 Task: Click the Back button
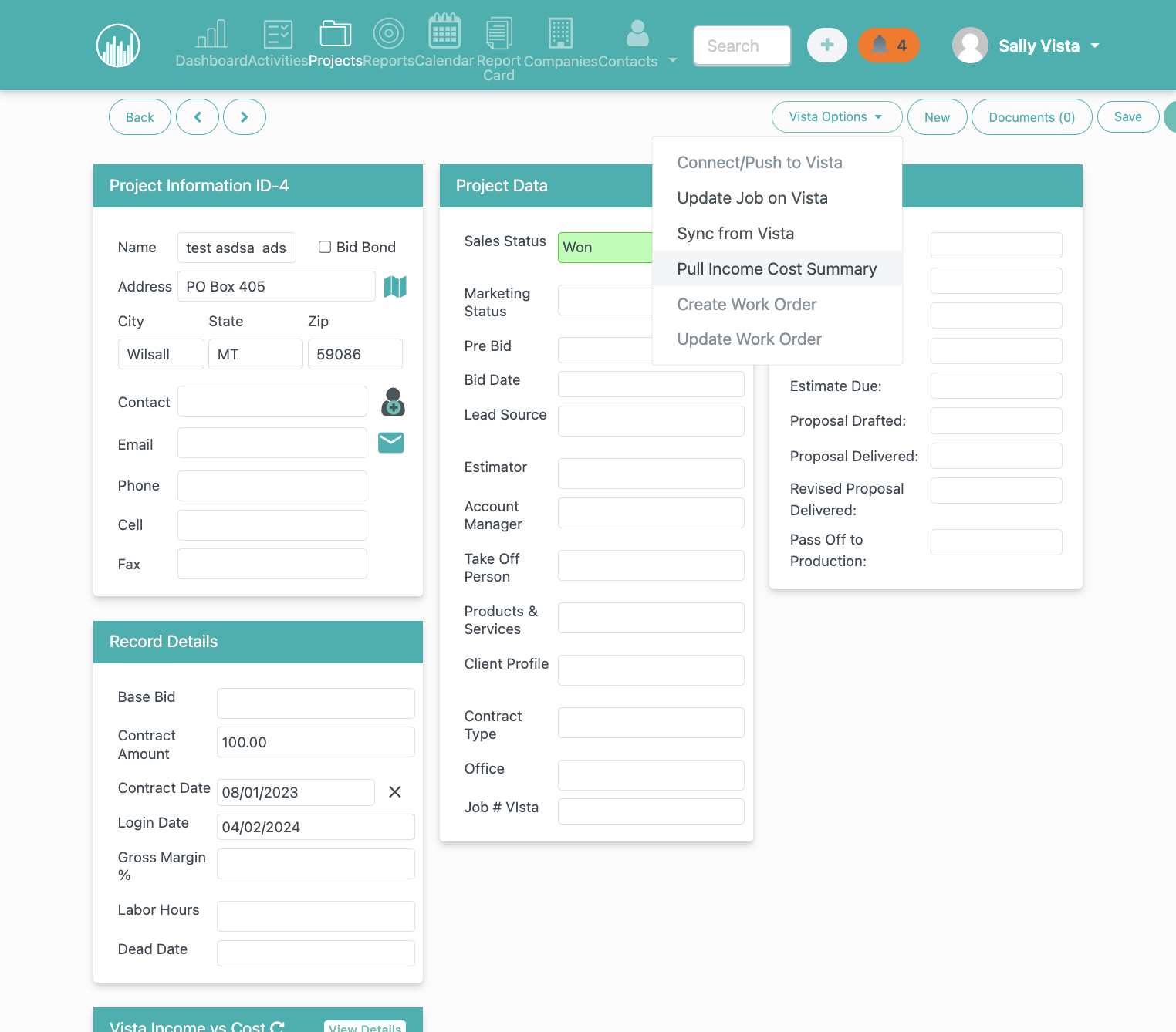point(140,117)
